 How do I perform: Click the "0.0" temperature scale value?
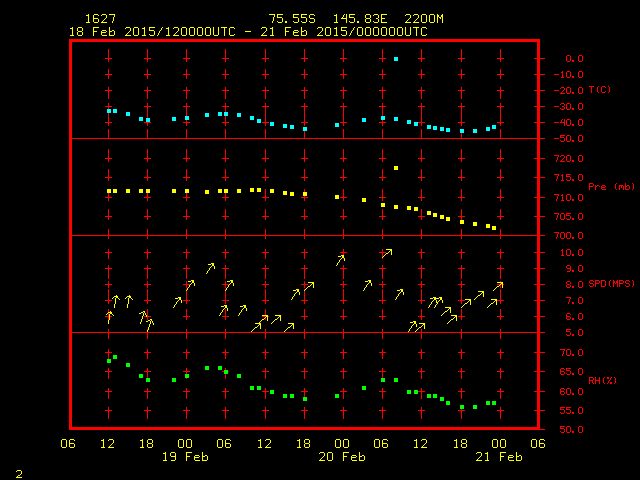[574, 58]
